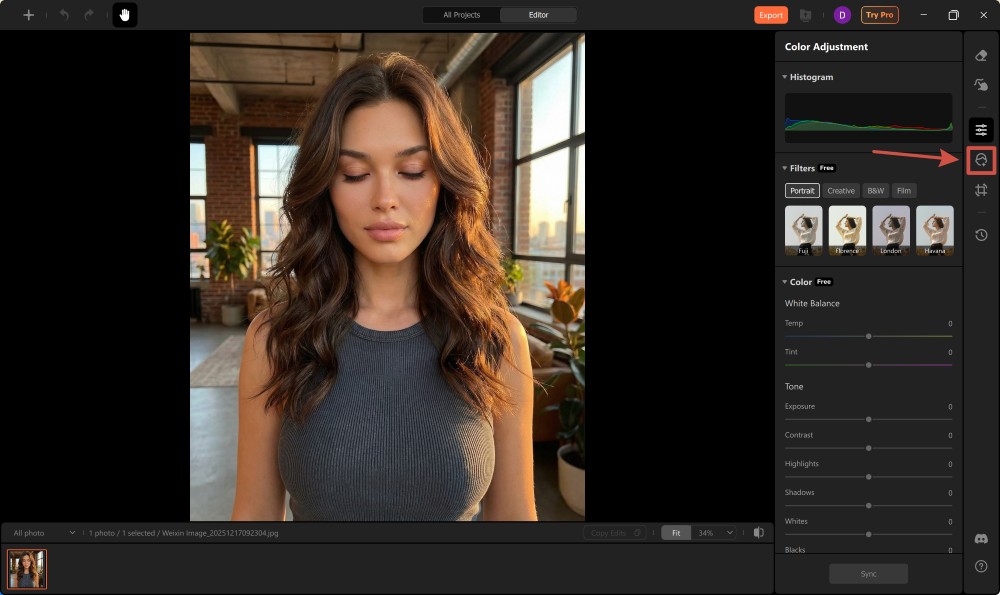Open the Editor tab

540,15
